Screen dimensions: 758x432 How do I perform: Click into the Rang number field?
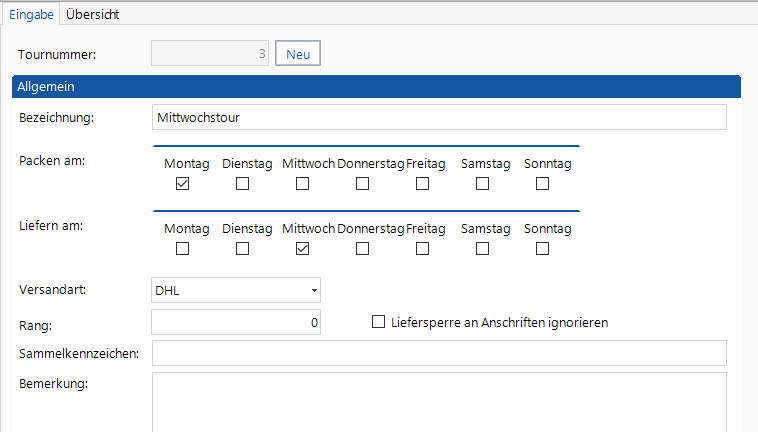236,322
